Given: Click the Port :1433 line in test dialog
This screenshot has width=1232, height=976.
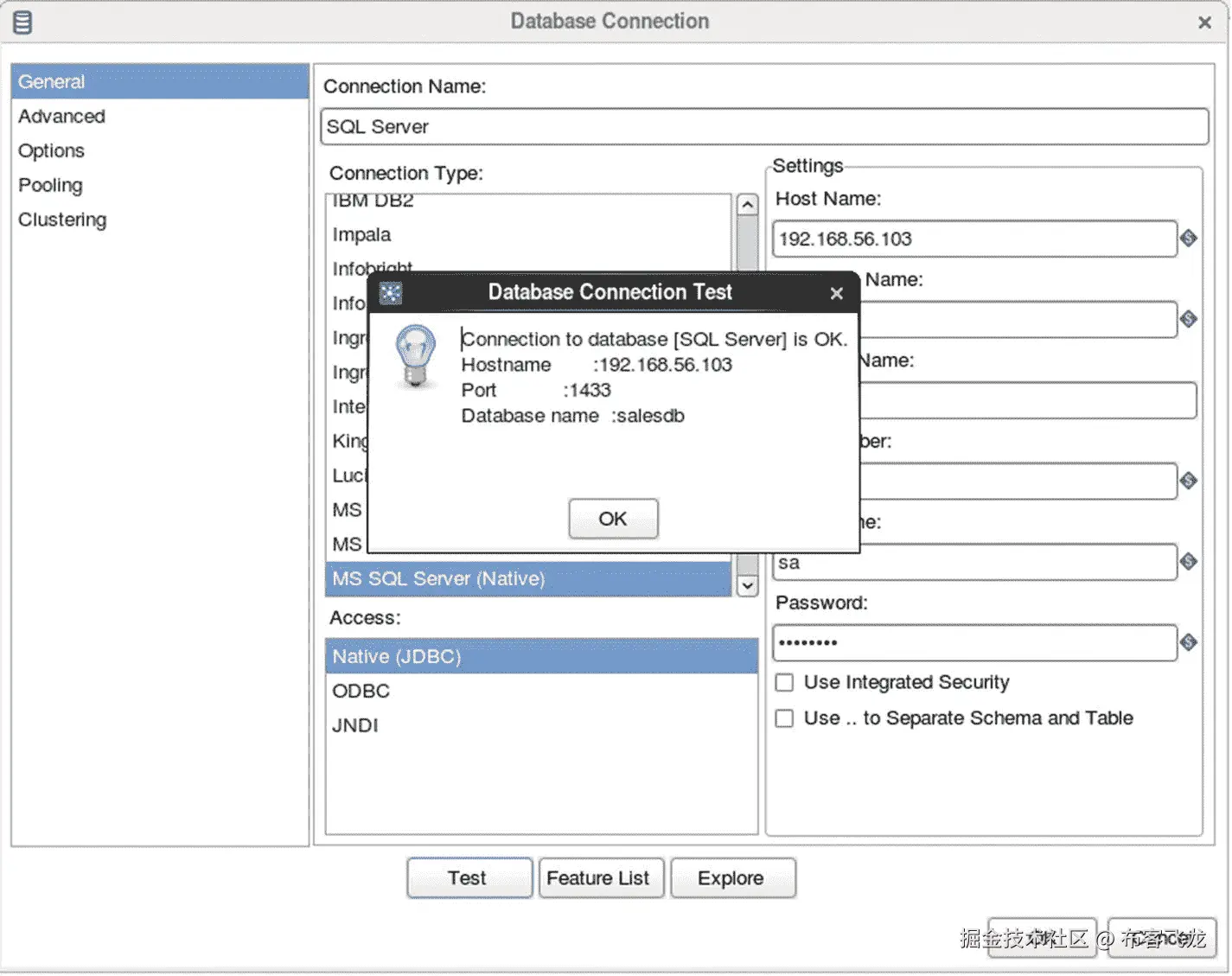Looking at the screenshot, I should tap(536, 390).
